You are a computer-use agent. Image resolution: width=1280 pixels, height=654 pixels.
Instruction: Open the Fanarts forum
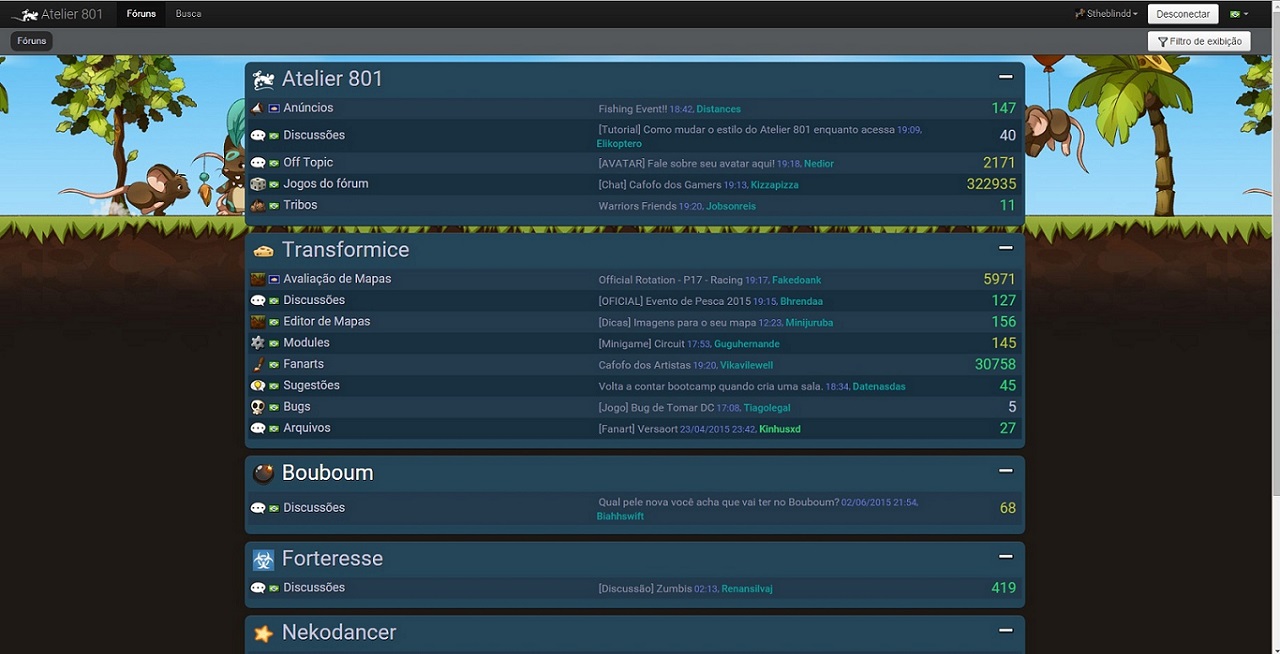[x=303, y=364]
